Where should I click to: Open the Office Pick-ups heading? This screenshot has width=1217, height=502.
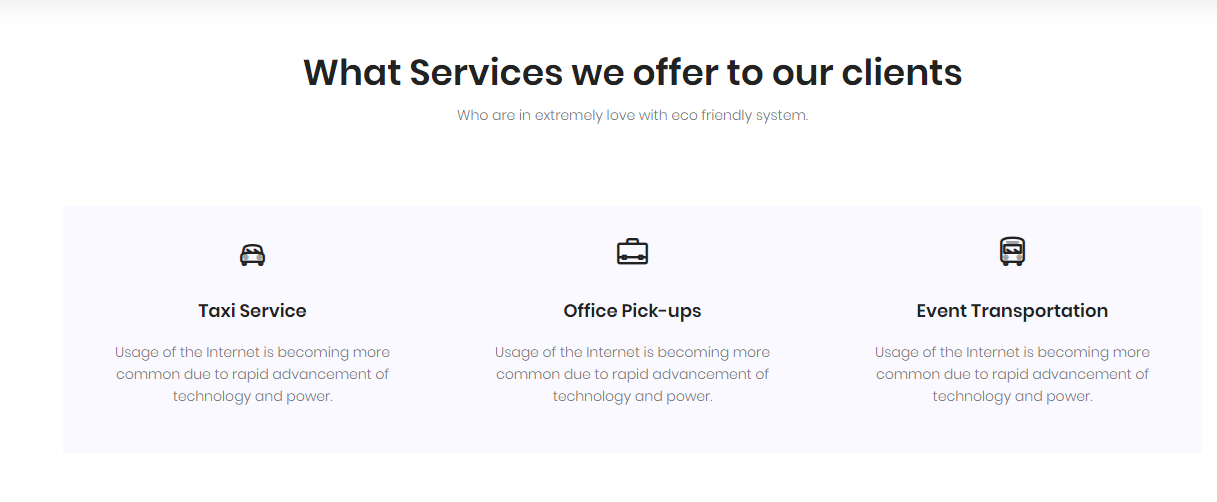coord(632,311)
